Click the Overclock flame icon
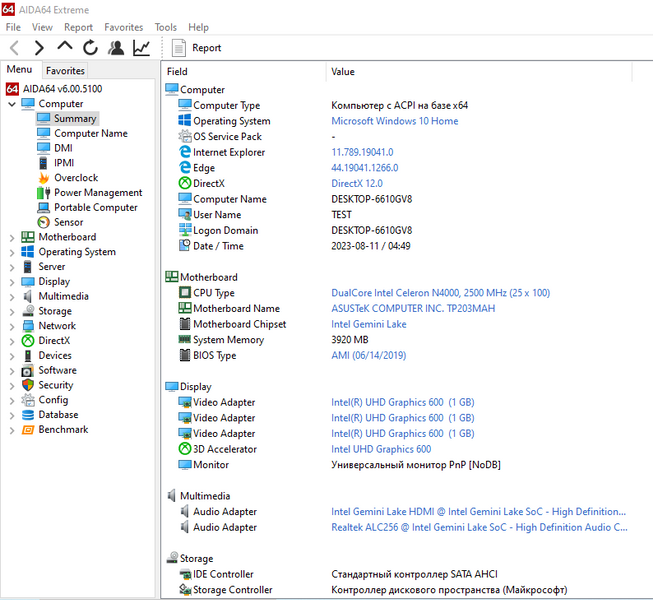This screenshot has height=600, width=653. pyautogui.click(x=43, y=178)
